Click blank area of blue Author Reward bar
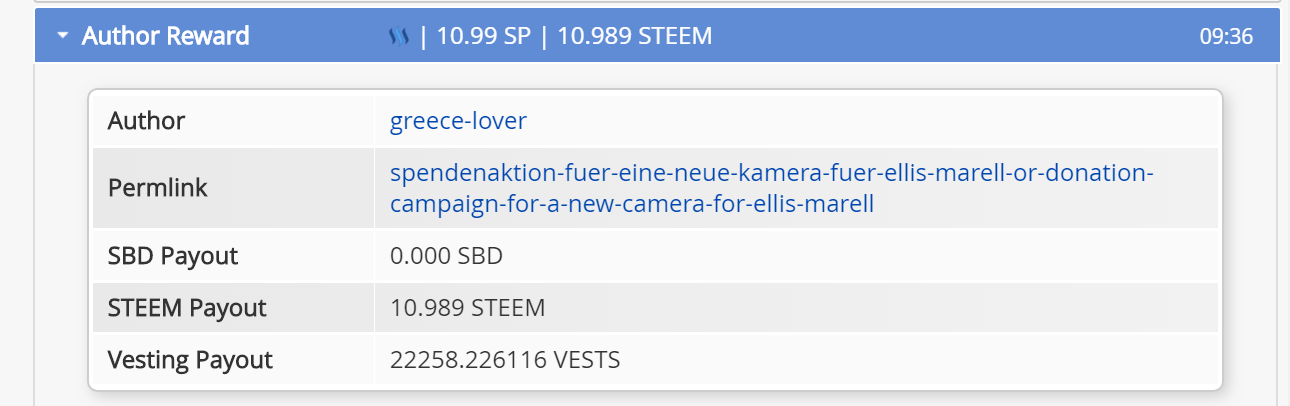1290x406 pixels. tap(950, 37)
